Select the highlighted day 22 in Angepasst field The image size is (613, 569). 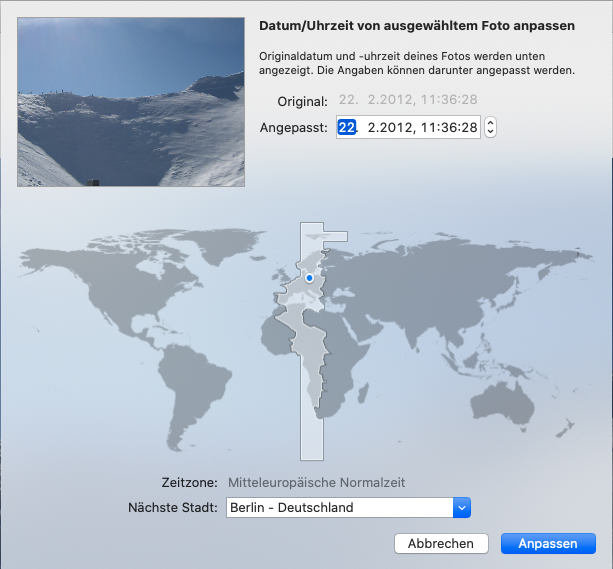347,127
